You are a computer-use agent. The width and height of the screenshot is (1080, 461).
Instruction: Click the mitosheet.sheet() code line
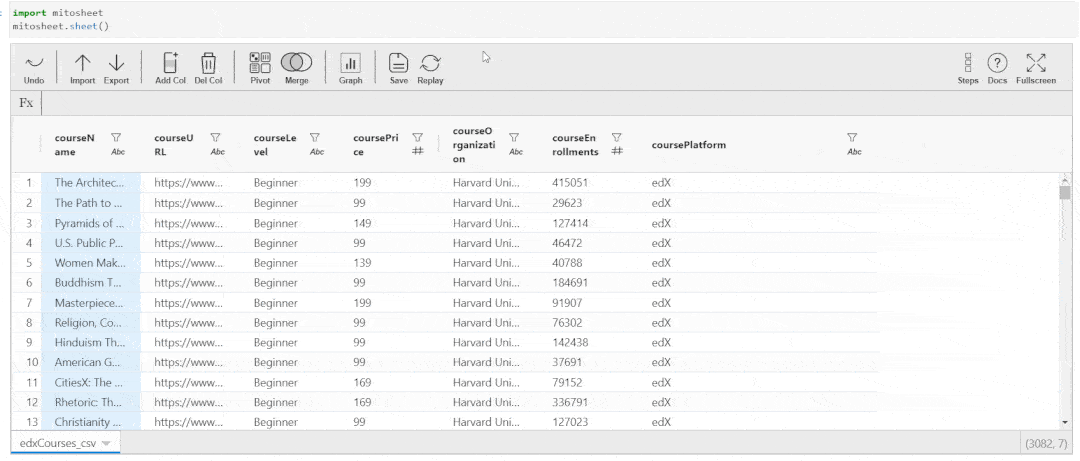pos(61,25)
